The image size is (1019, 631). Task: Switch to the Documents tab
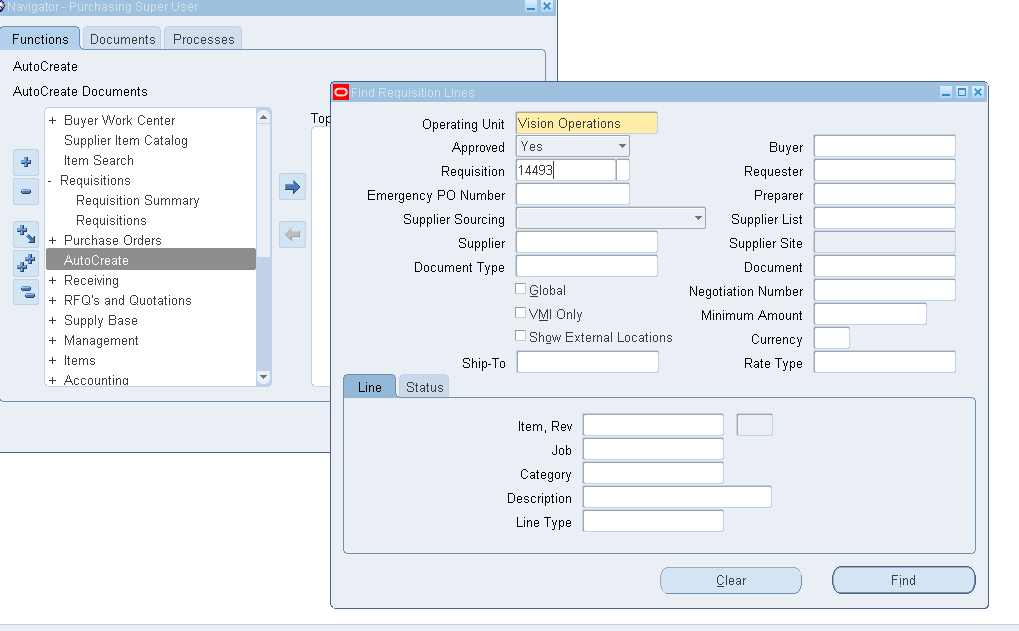[121, 39]
